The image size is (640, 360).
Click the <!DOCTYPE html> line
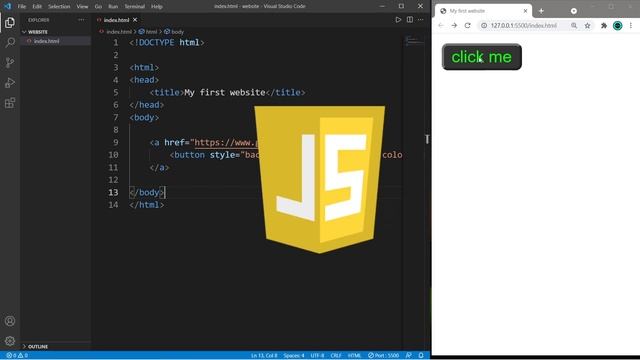click(167, 42)
